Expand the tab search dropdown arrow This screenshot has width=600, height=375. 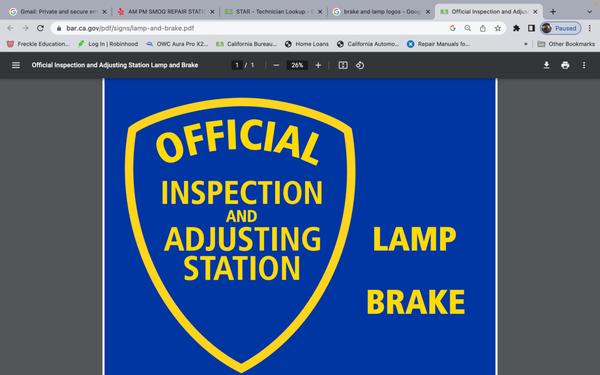tap(589, 12)
